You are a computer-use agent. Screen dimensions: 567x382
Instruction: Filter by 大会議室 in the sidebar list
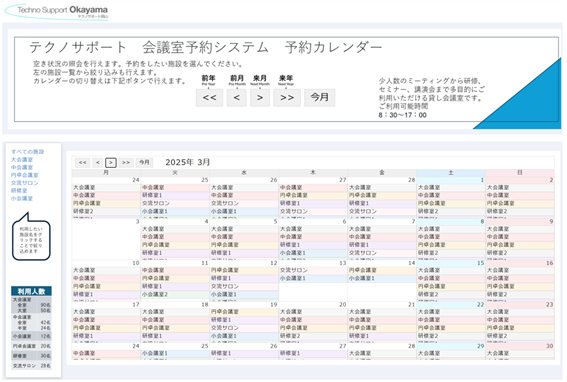pyautogui.click(x=22, y=160)
